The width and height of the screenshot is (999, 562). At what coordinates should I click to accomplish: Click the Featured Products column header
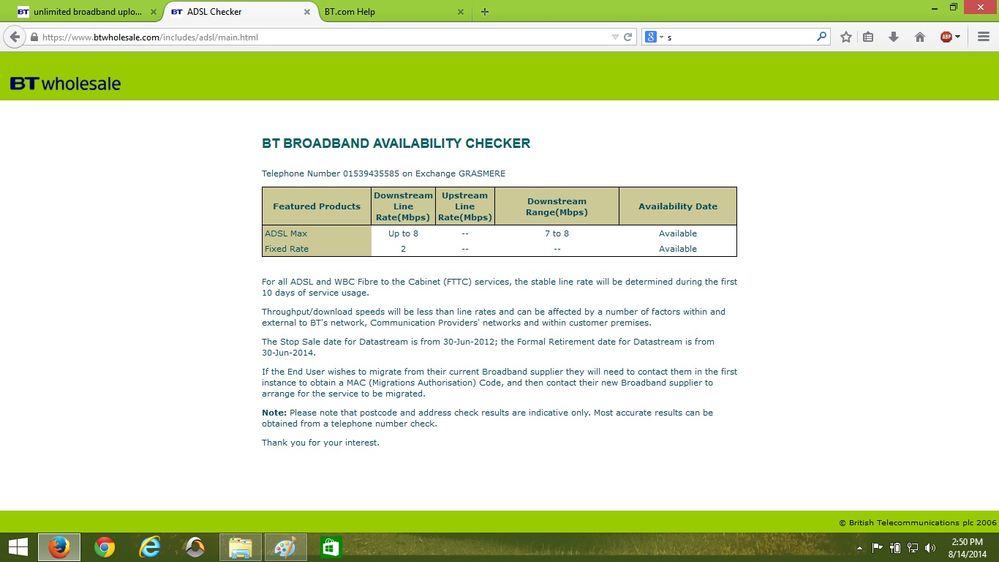coord(317,206)
